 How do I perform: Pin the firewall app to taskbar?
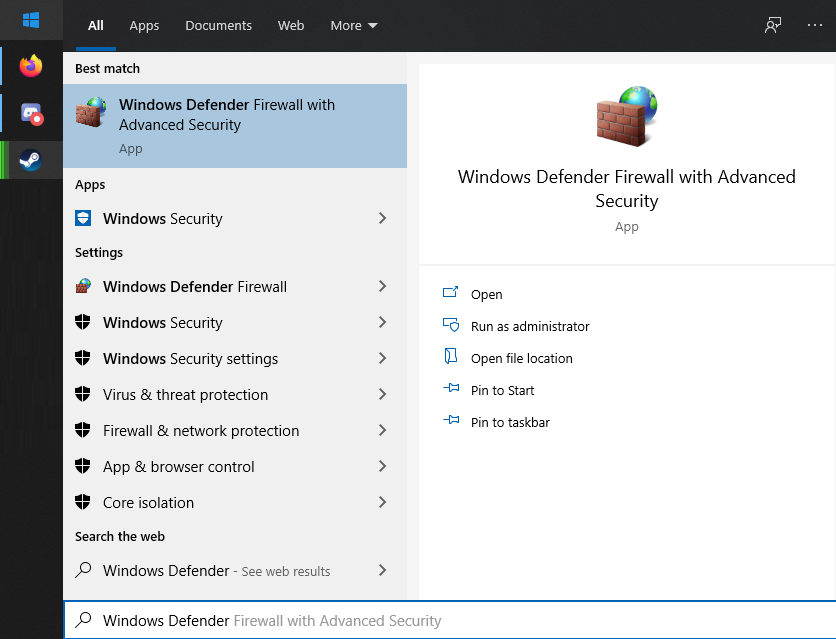510,423
